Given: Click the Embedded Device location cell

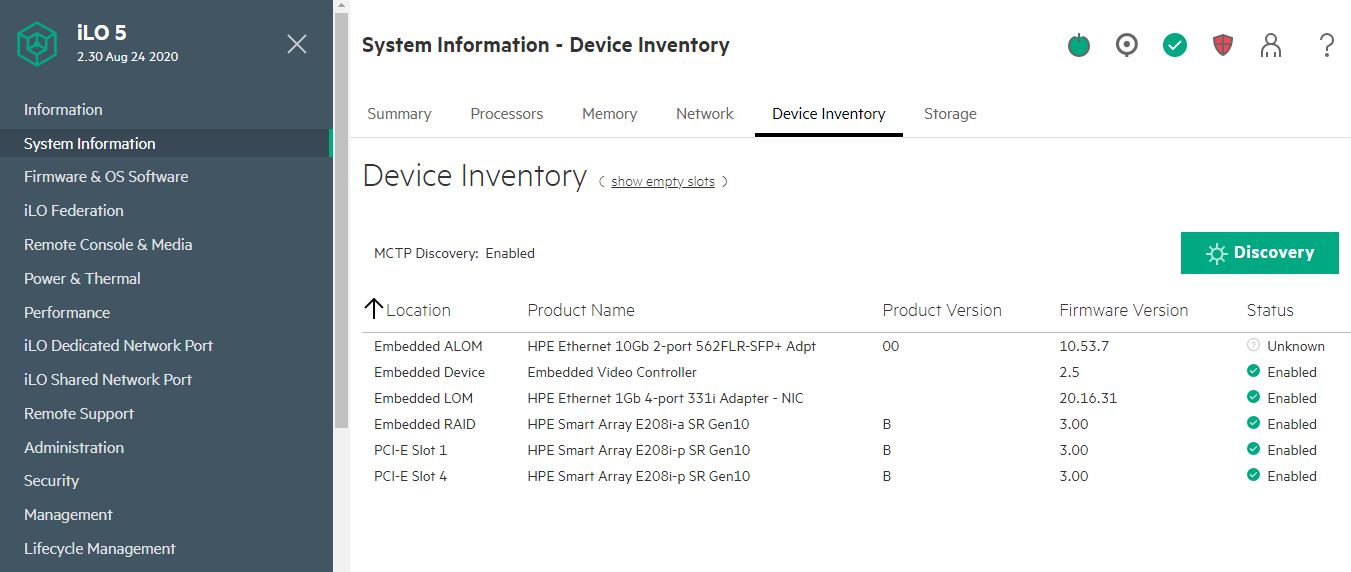Looking at the screenshot, I should [x=429, y=372].
